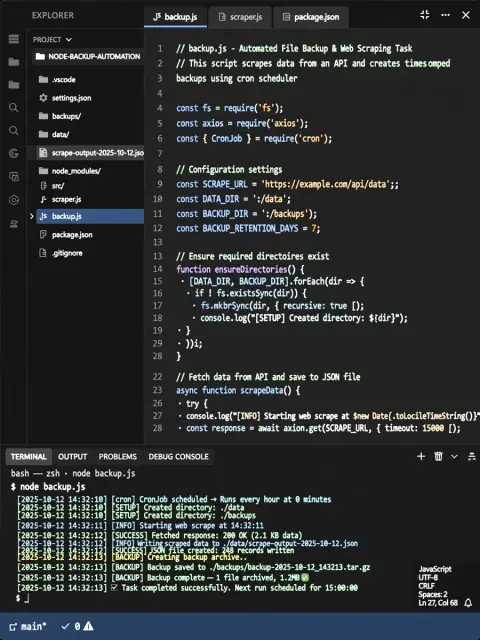The image size is (480, 640).
Task: Open the more actions ellipsis menu
Action: point(445,15)
